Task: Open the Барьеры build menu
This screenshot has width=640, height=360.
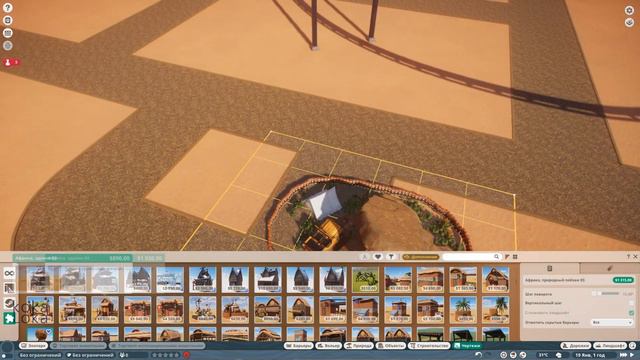Action: point(298,346)
